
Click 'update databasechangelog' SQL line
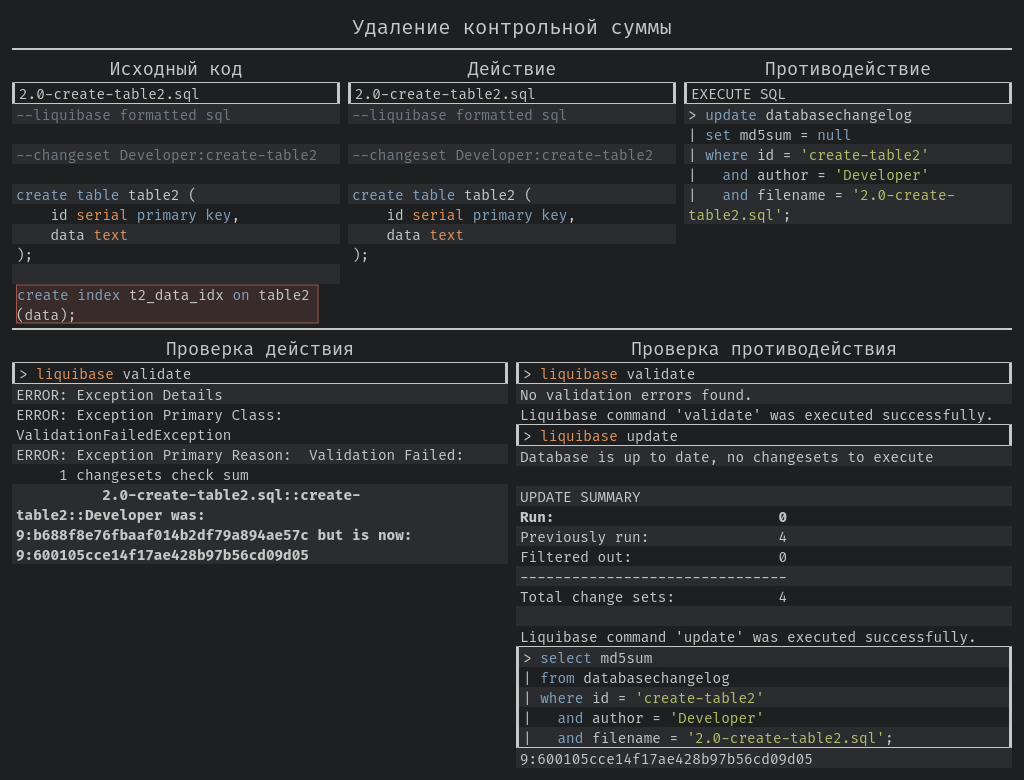[848, 115]
